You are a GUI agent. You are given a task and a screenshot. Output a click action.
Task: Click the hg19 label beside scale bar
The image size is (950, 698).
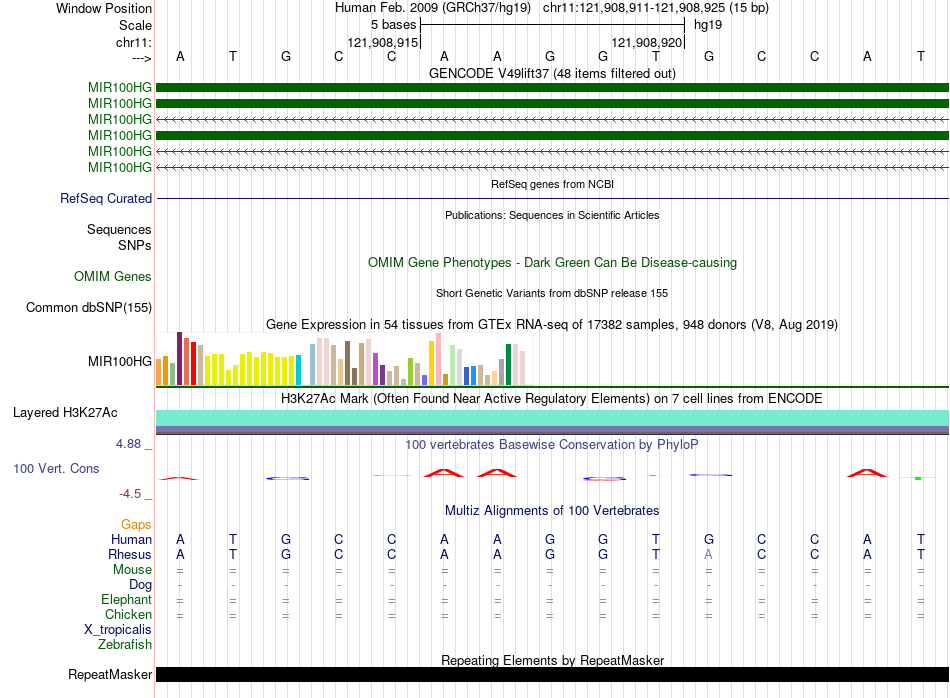coord(708,25)
